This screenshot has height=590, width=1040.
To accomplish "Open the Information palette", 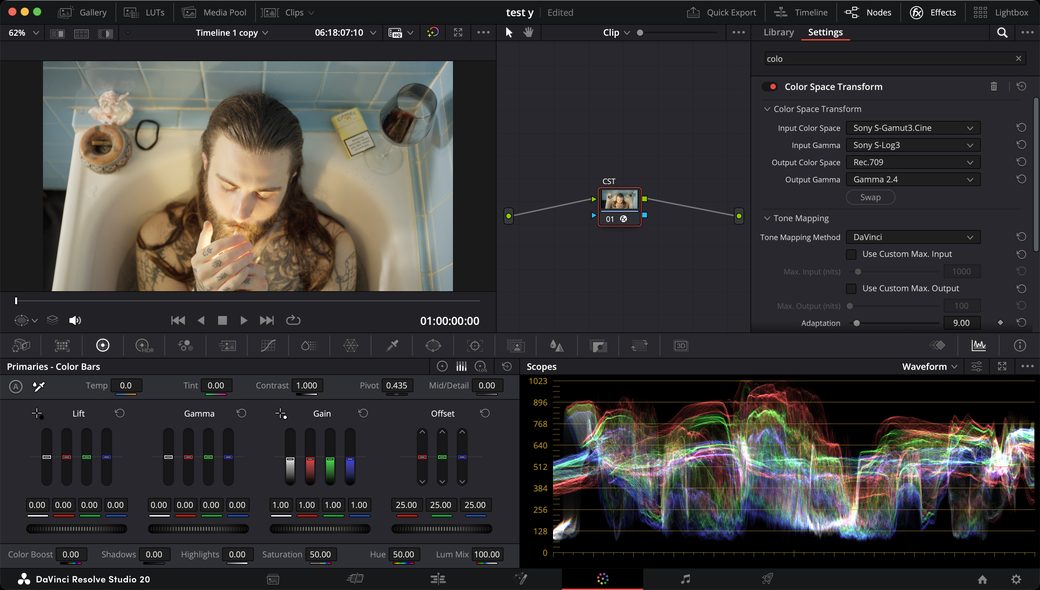I will tap(1019, 345).
